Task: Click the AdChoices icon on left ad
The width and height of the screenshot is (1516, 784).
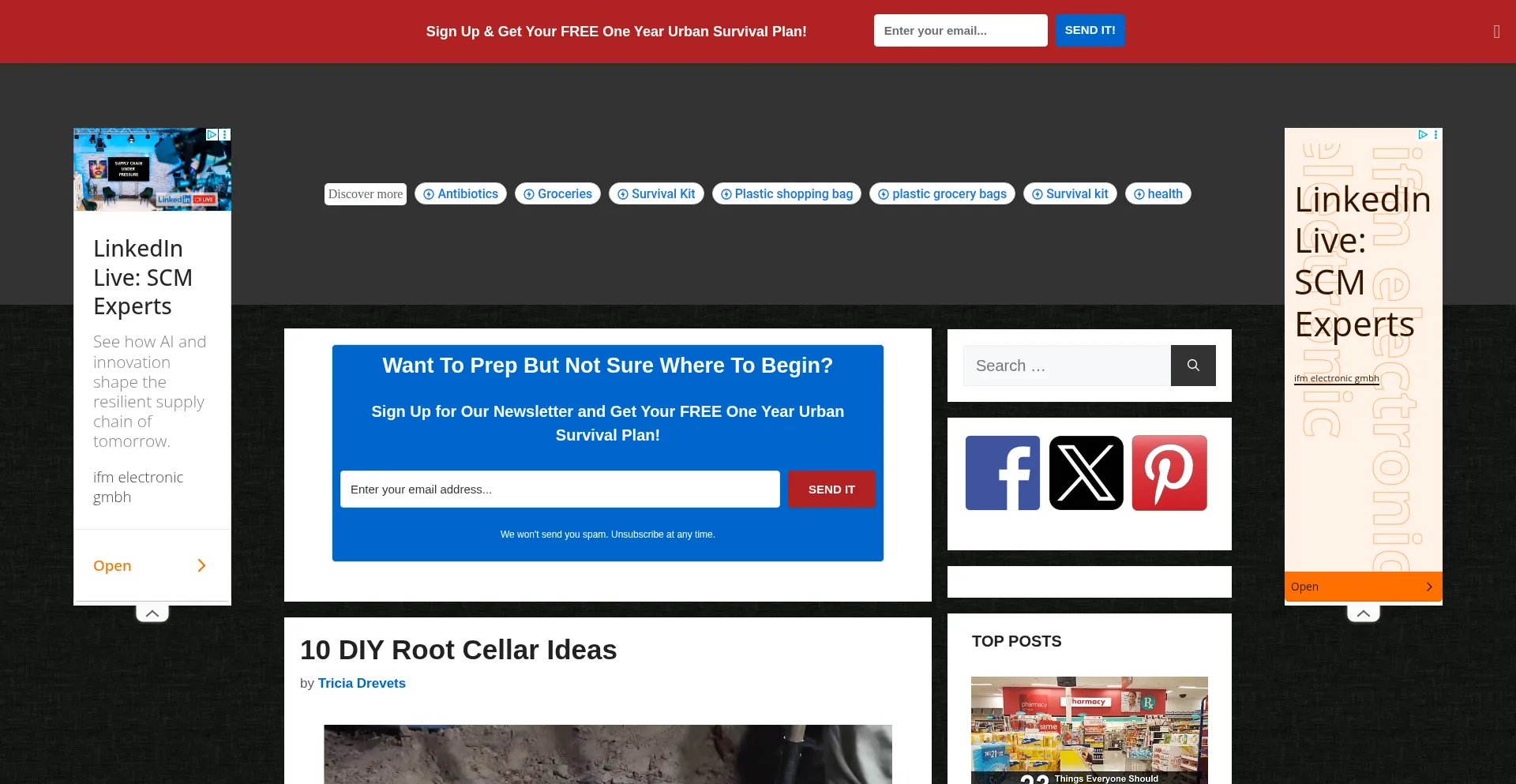Action: (x=212, y=135)
